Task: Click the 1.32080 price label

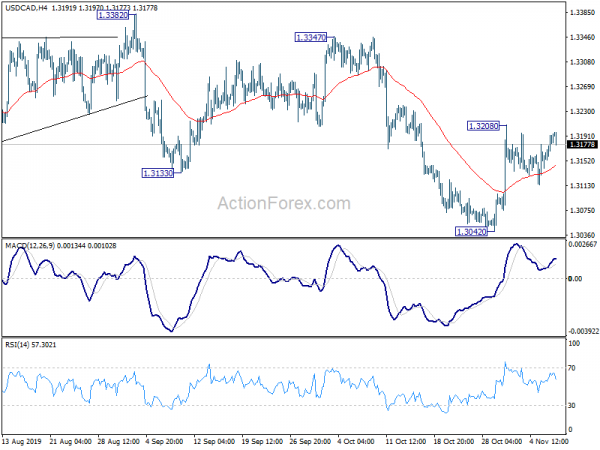Action: 483,126
